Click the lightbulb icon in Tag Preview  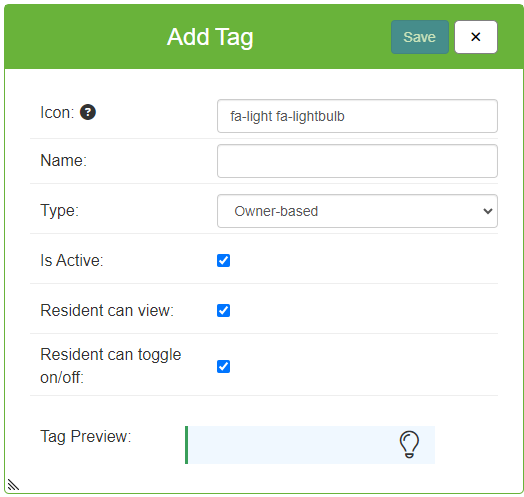point(409,444)
